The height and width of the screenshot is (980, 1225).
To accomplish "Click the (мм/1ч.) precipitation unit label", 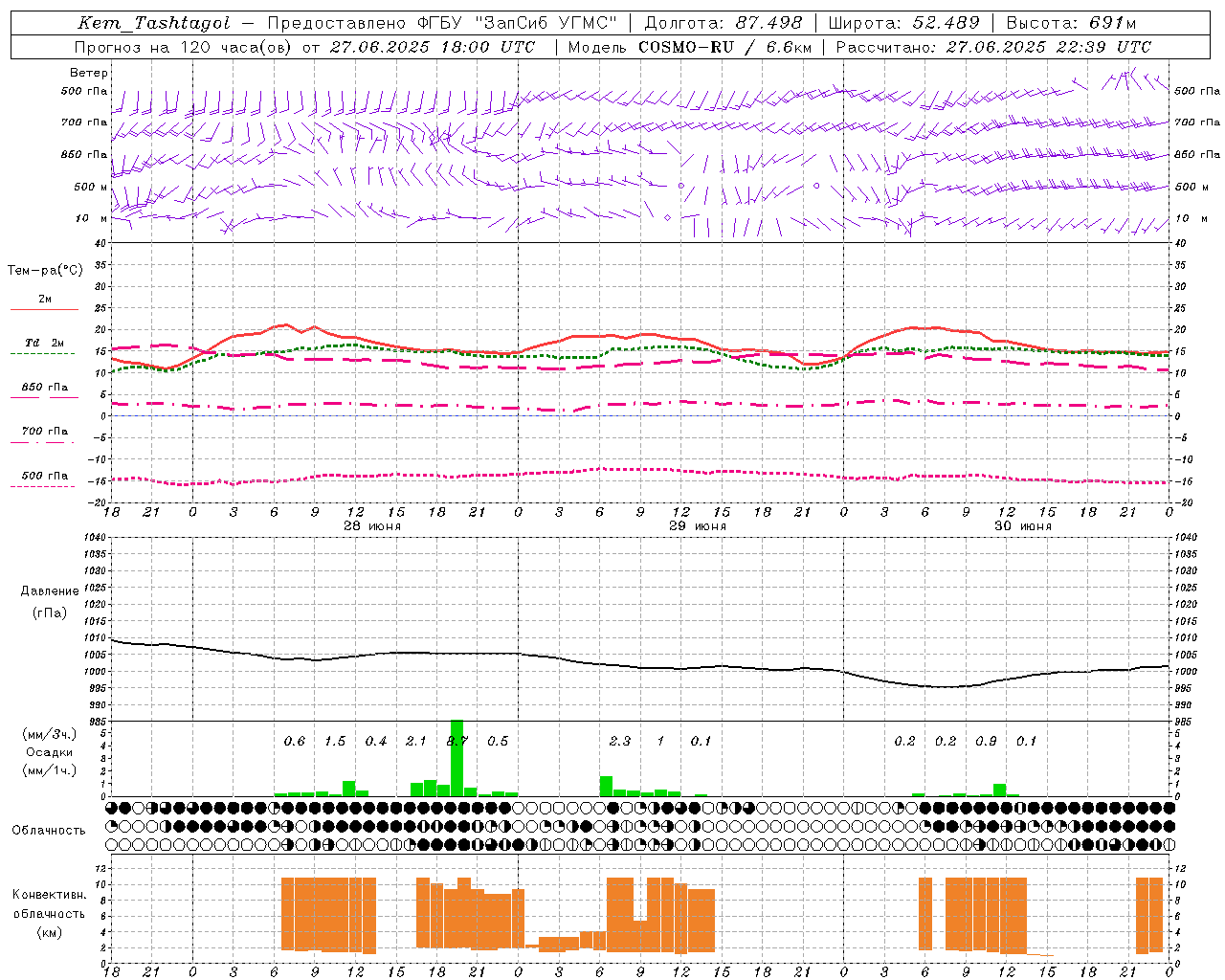I will tap(50, 769).
